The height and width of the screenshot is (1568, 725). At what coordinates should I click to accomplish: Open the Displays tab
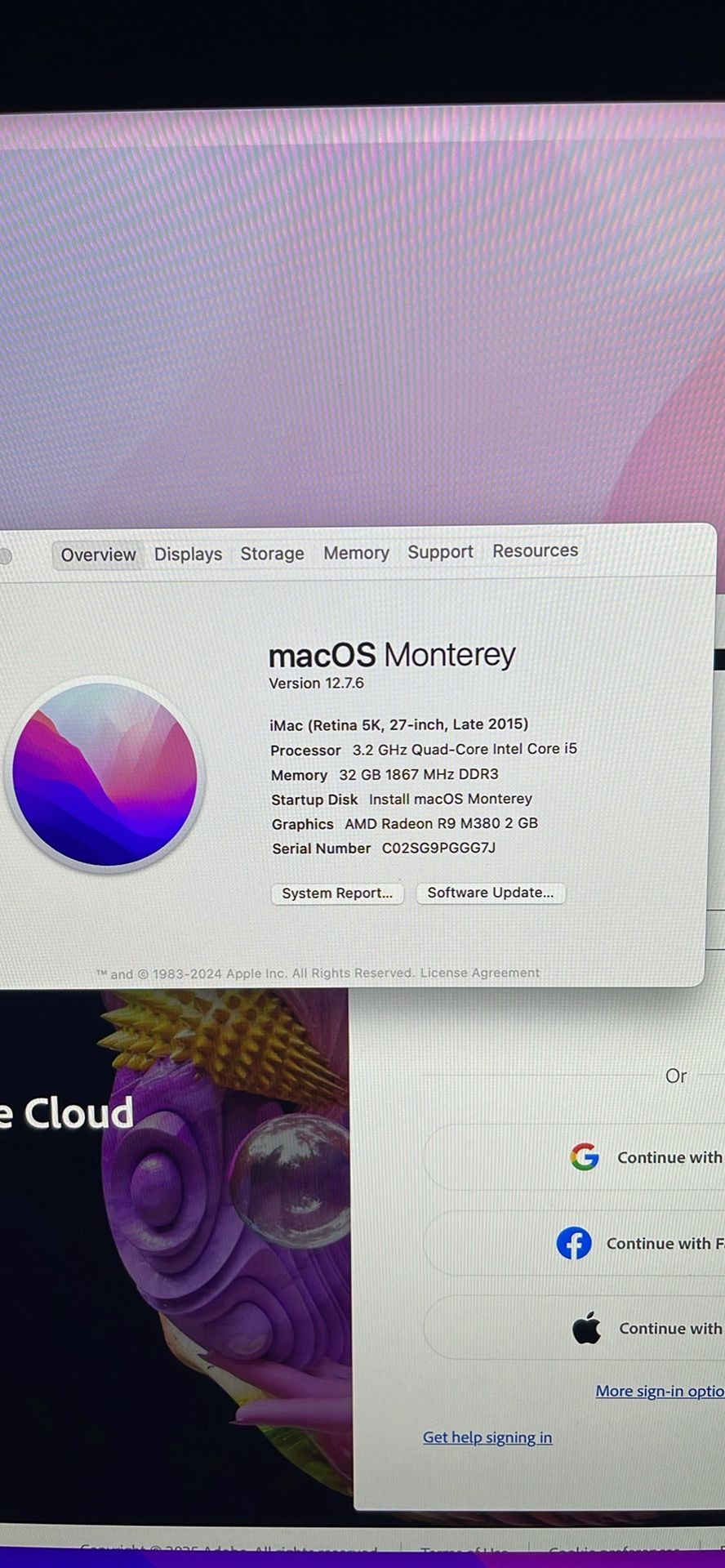click(188, 554)
